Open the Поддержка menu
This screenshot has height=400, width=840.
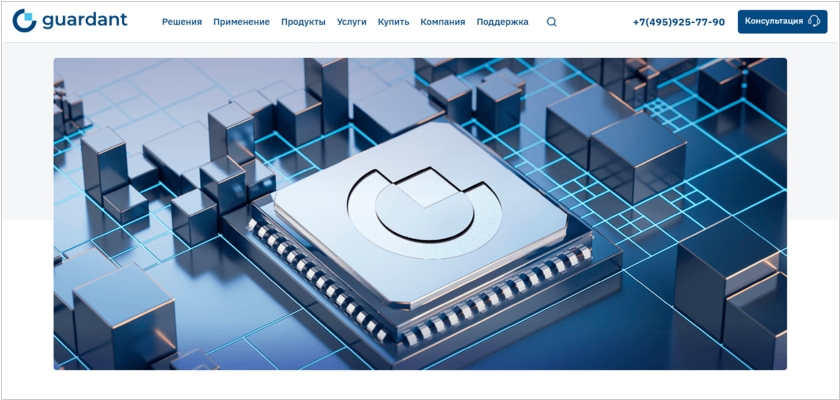pos(502,22)
